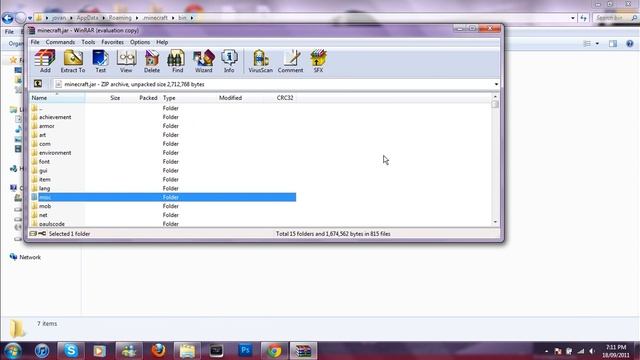Click Network in Explorer sidebar
Image resolution: width=640 pixels, height=360 pixels.
pos(30,257)
